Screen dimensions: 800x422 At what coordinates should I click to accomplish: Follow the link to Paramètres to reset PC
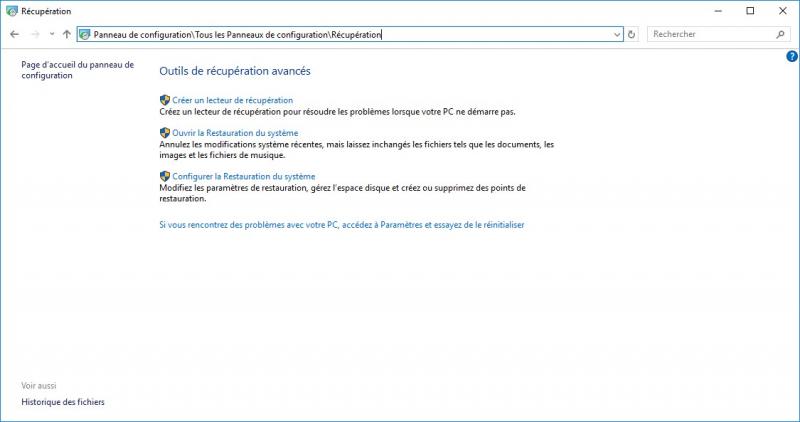point(342,225)
